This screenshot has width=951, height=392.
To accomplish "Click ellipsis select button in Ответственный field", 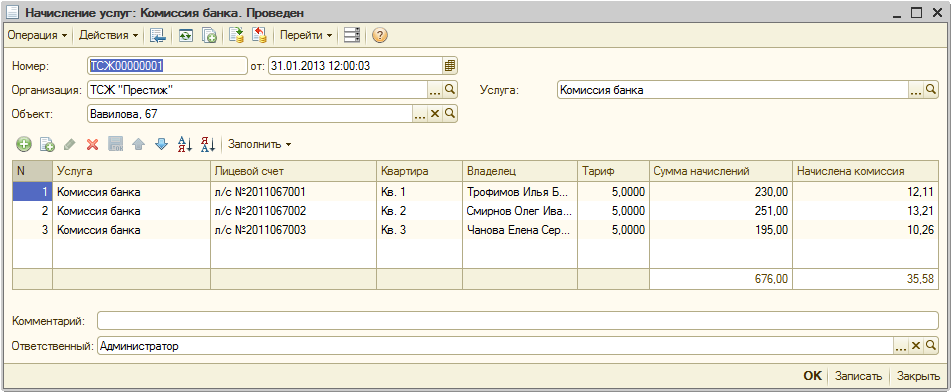I will pos(901,345).
